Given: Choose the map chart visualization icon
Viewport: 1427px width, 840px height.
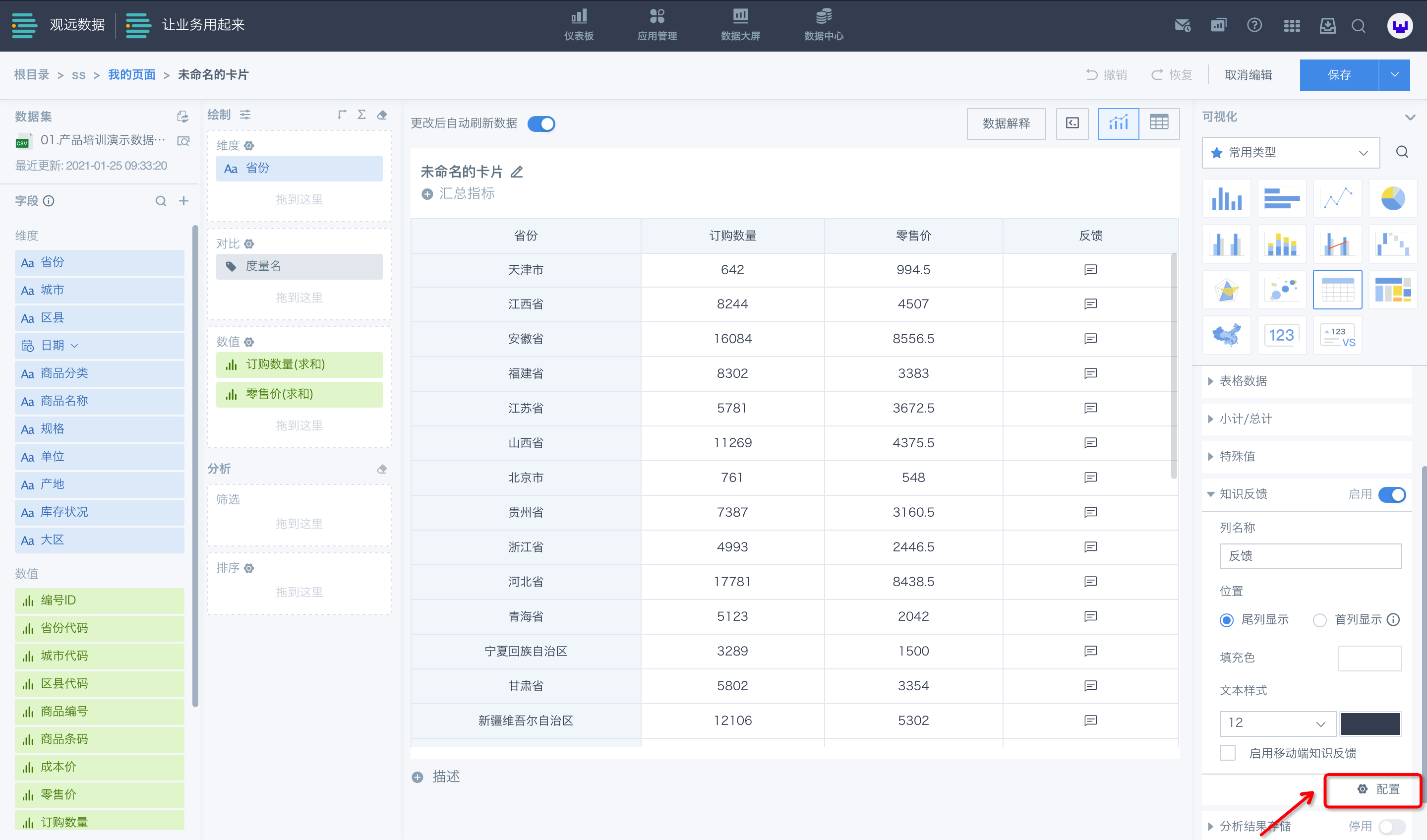Looking at the screenshot, I should click(x=1226, y=335).
